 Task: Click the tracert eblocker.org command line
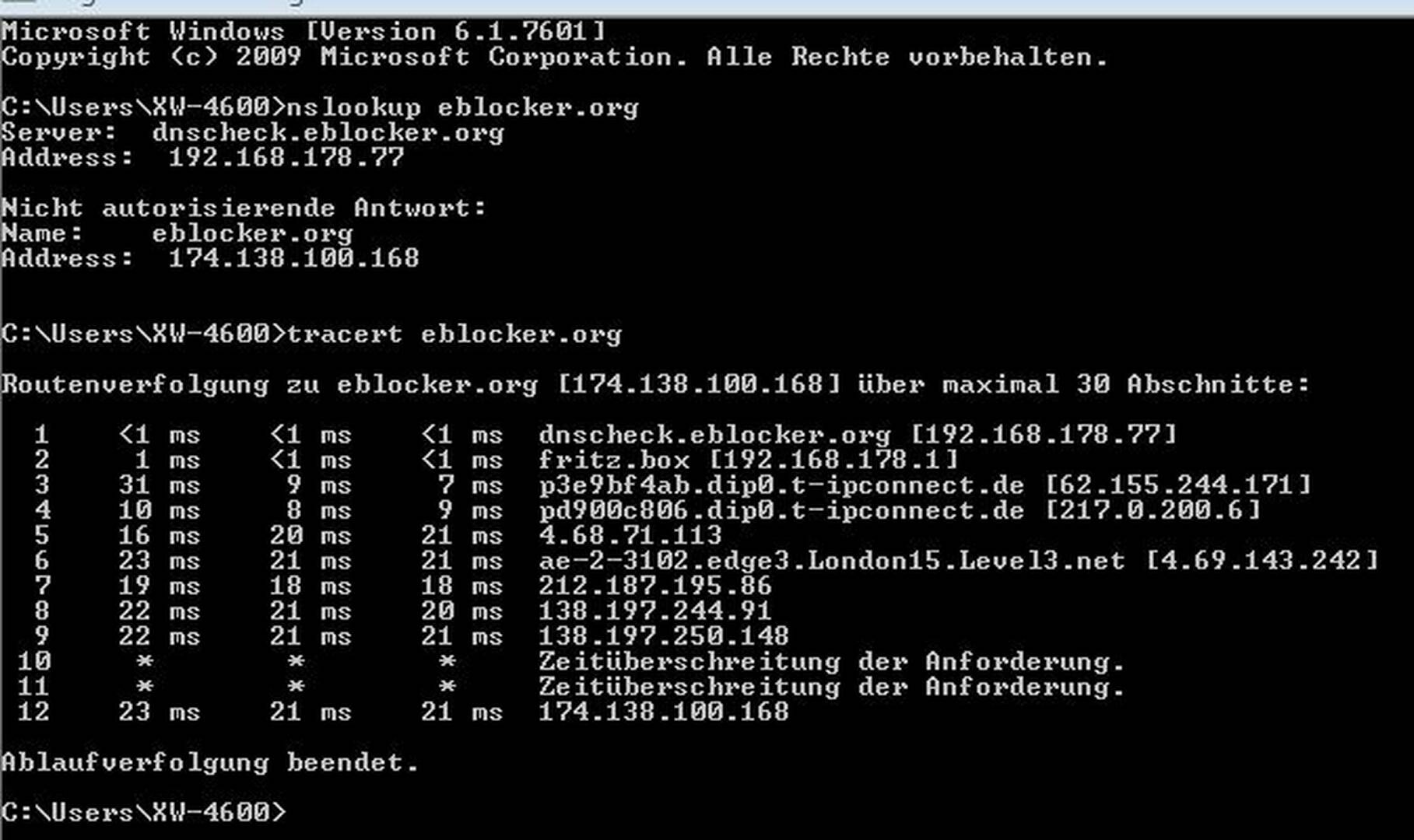311,334
